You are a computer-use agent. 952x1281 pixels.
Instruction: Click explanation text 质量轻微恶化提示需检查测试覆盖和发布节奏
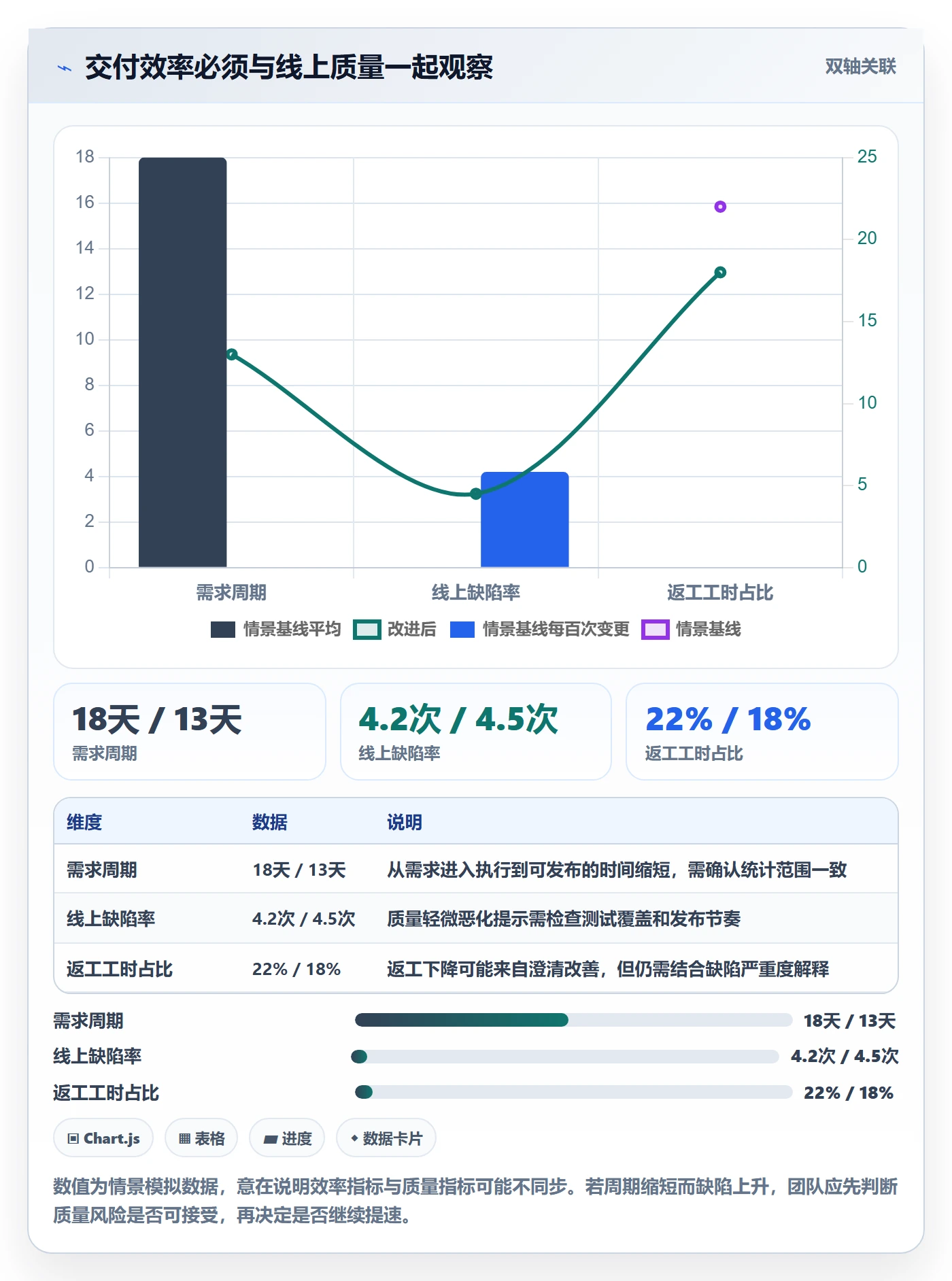tap(564, 919)
